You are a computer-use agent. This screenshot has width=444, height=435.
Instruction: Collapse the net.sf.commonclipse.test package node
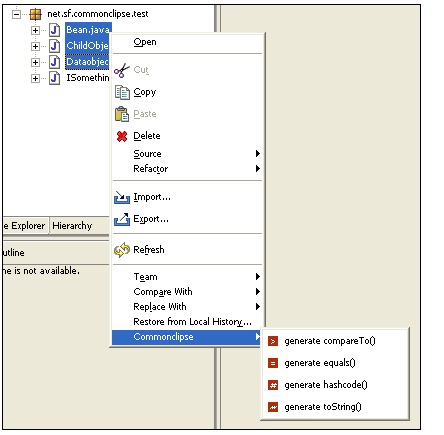(16, 14)
